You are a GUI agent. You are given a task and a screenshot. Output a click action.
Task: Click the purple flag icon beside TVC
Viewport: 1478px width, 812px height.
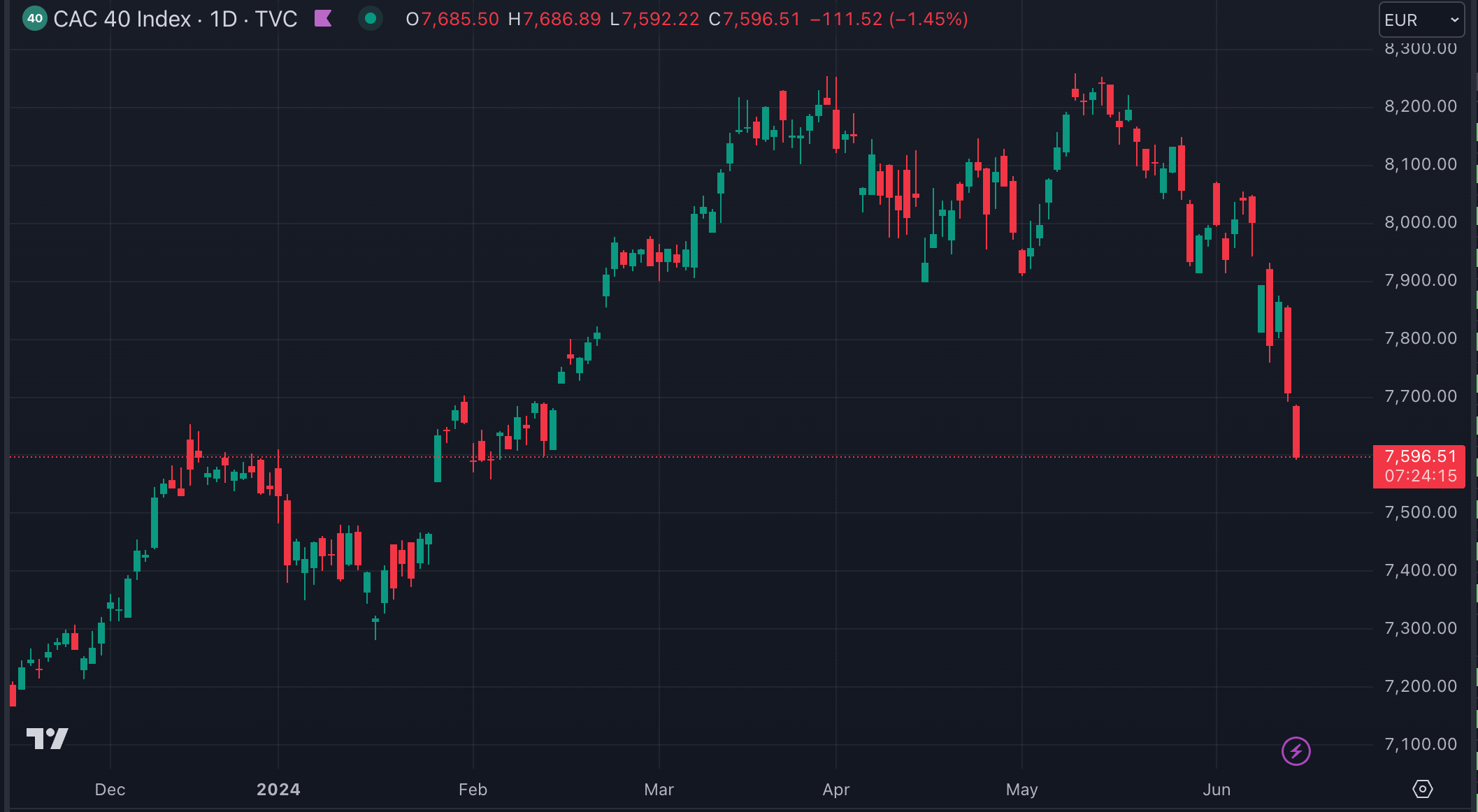click(323, 18)
